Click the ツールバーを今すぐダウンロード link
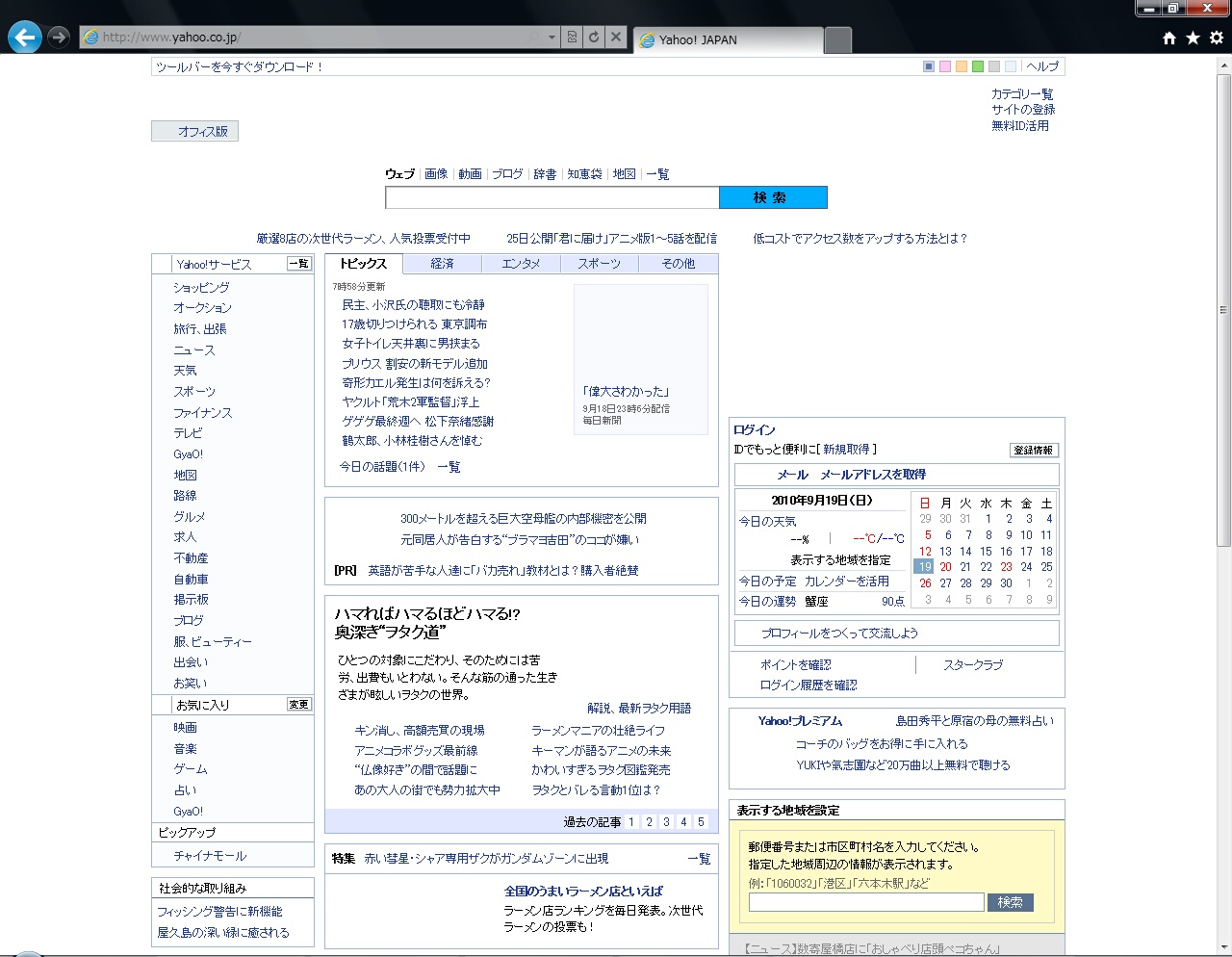 pos(240,67)
